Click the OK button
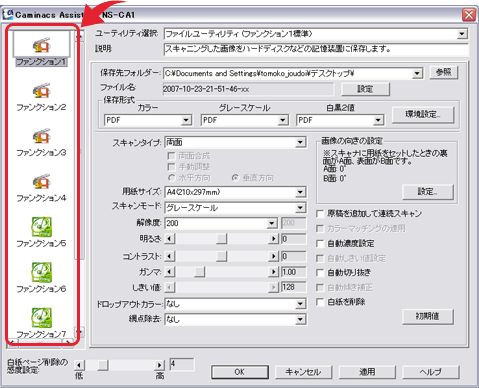The image size is (479, 388). point(240,372)
